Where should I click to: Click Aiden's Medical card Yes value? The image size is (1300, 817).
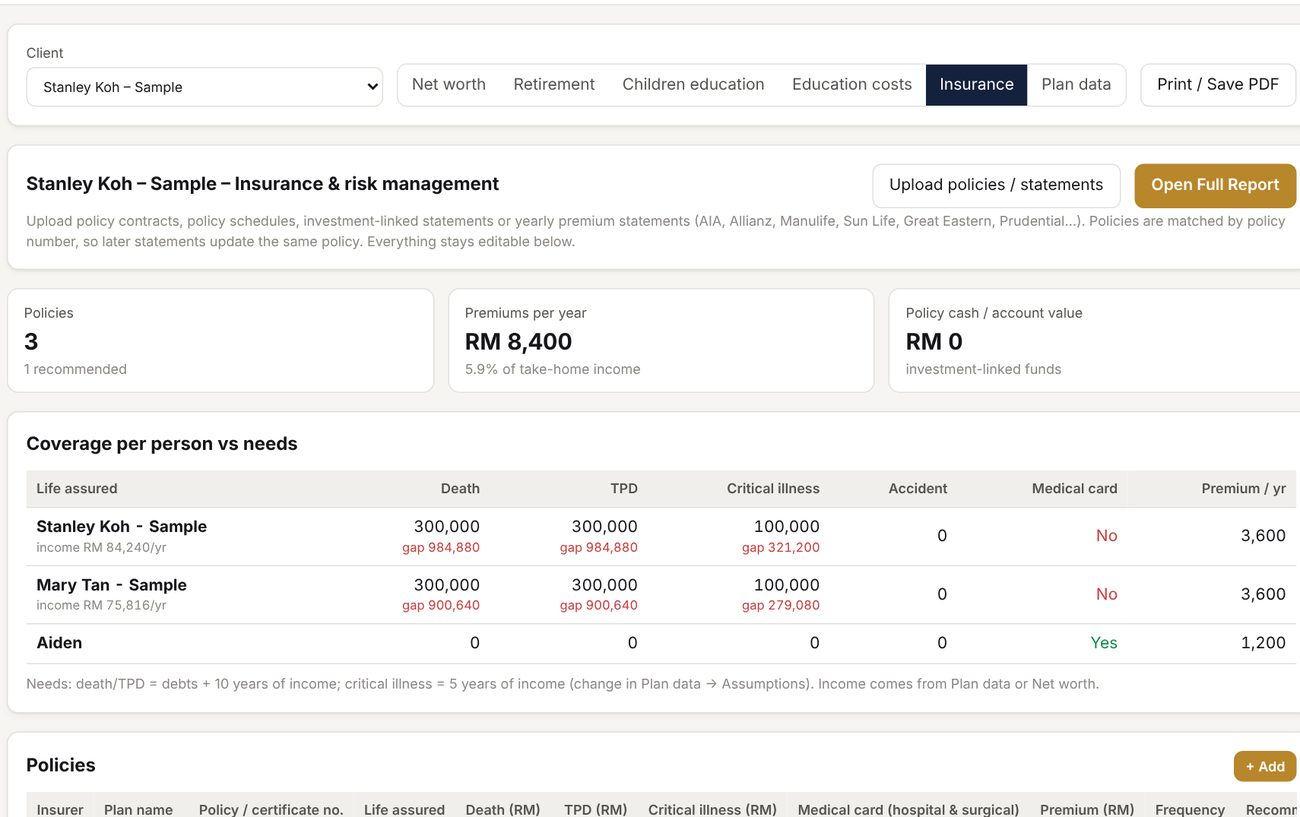[1104, 643]
